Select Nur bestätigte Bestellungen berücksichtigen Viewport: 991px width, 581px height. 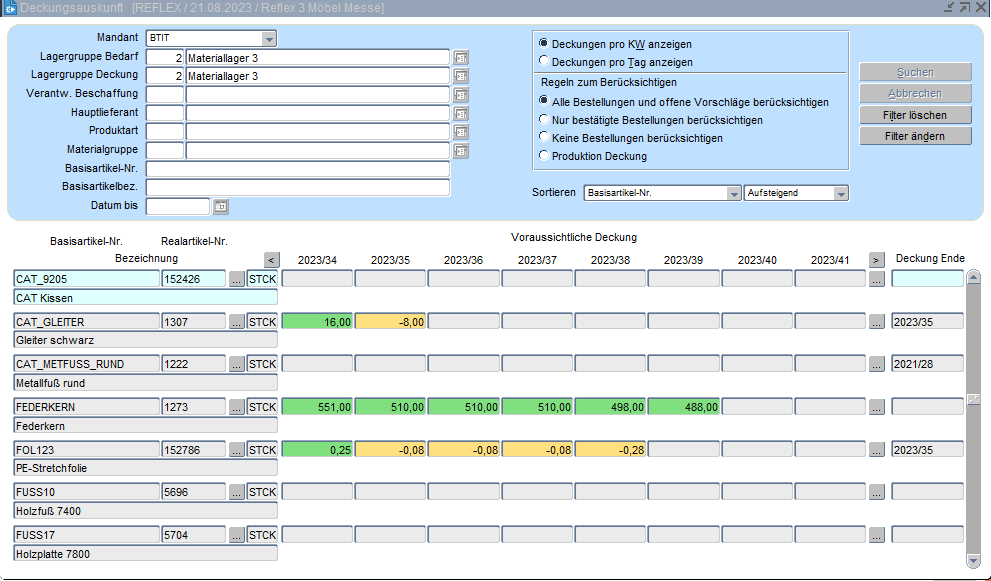pos(543,120)
